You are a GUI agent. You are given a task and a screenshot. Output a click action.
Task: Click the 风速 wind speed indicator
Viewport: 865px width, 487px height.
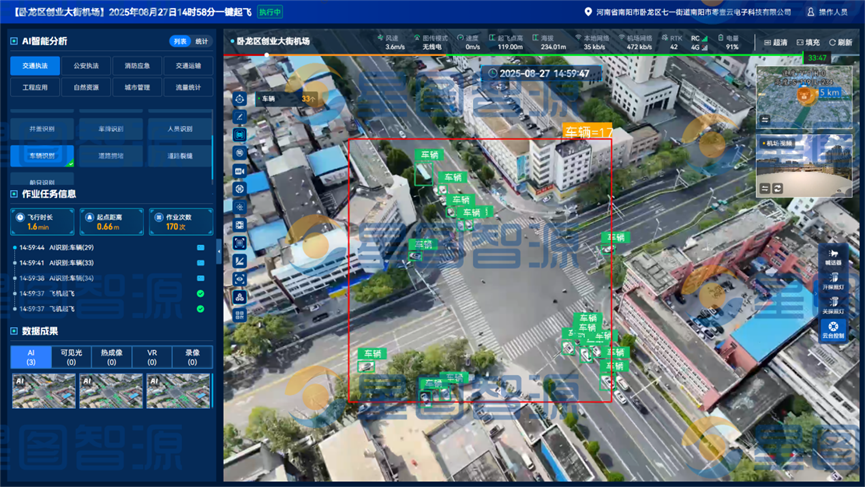(x=391, y=42)
